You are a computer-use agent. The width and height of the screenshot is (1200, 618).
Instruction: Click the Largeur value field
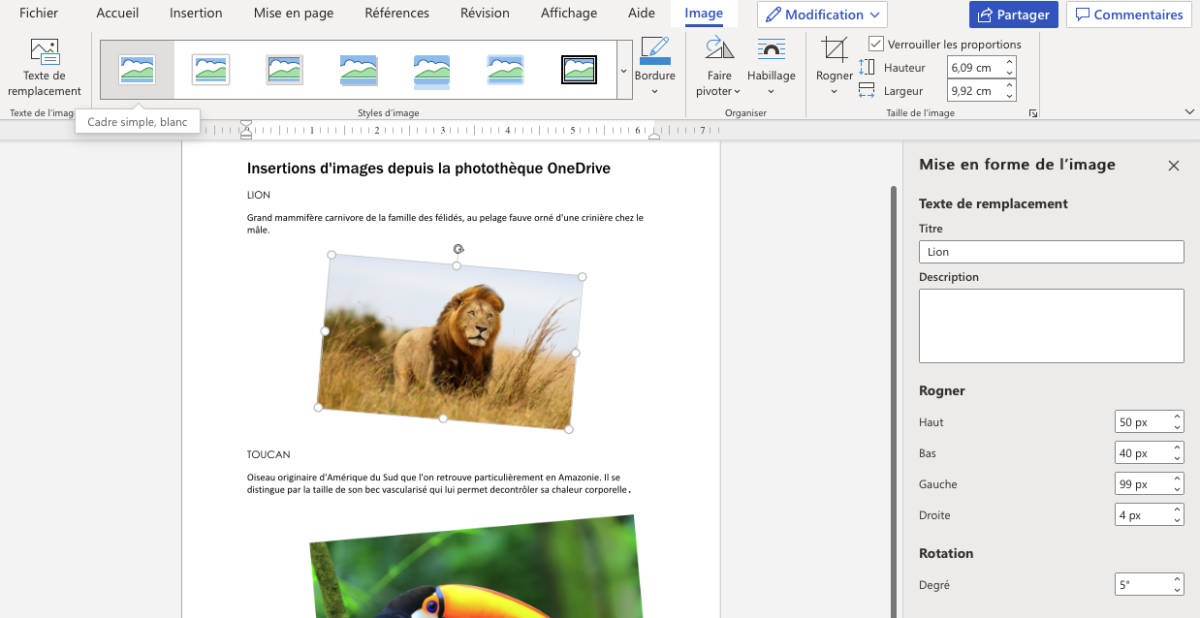(975, 90)
